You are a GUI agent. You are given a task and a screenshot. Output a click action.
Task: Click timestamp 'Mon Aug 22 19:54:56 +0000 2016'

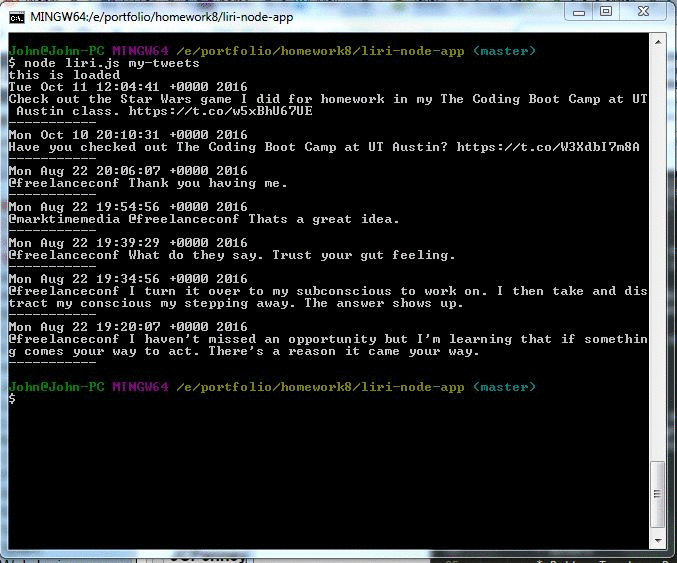pos(128,207)
